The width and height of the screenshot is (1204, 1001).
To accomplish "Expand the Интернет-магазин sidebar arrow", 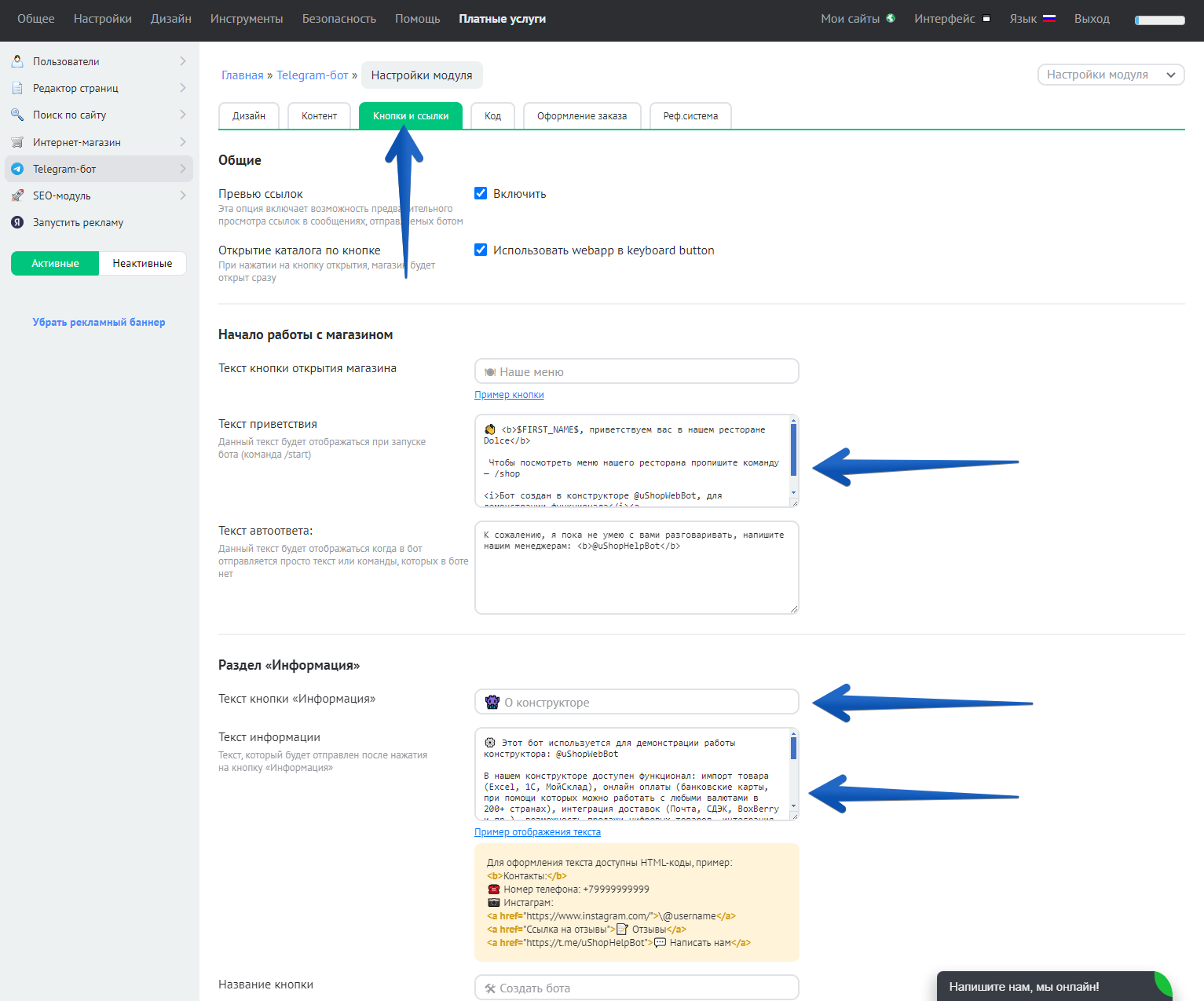I will coord(182,142).
